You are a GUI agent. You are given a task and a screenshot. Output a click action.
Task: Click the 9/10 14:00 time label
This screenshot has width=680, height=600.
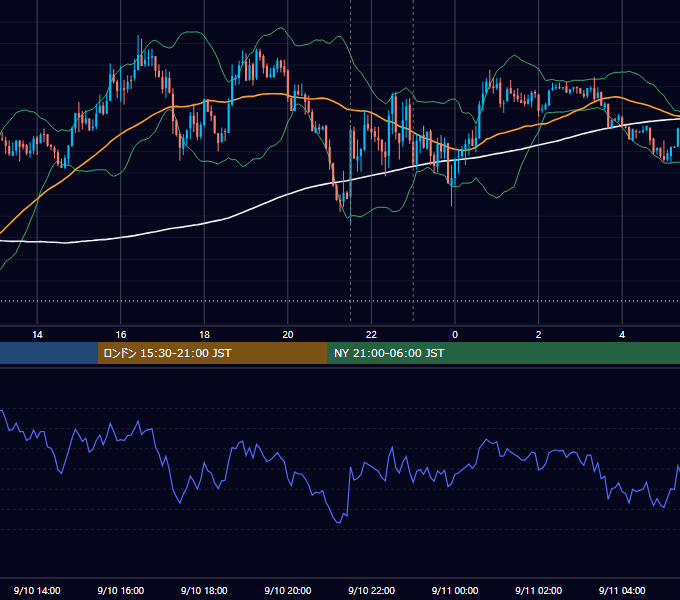pos(37,590)
